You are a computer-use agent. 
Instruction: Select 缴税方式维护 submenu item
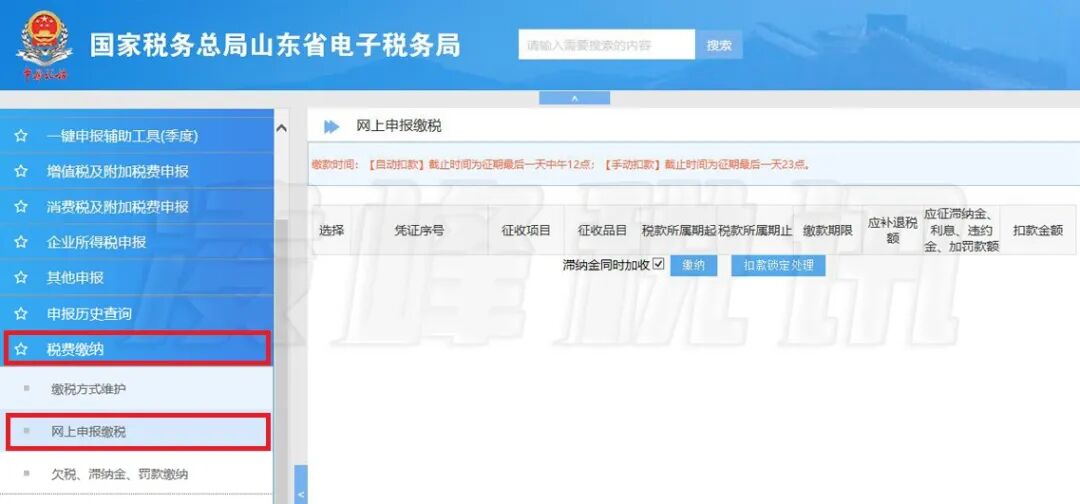point(136,389)
